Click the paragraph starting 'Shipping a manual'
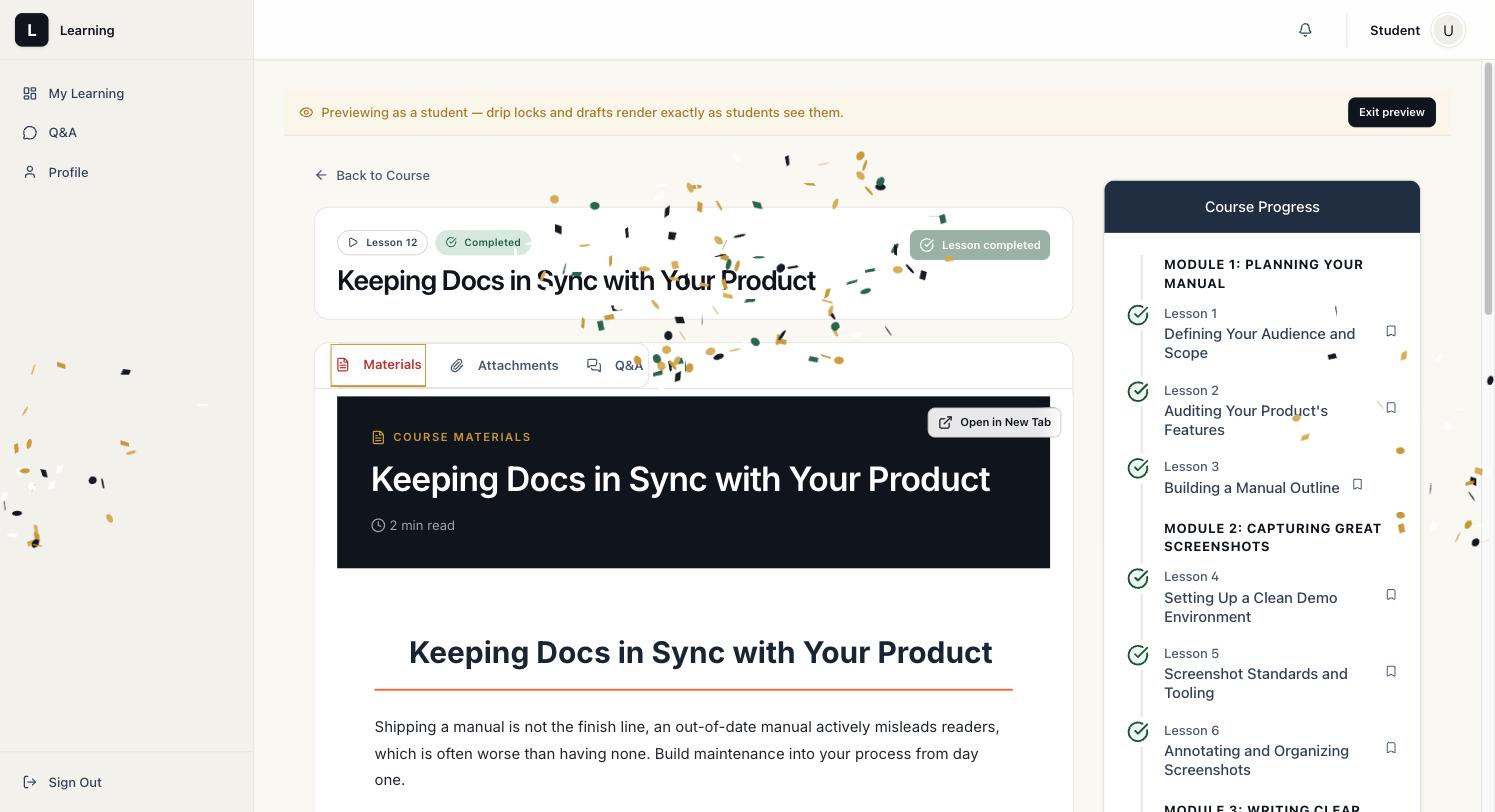The height and width of the screenshot is (812, 1495). point(687,753)
